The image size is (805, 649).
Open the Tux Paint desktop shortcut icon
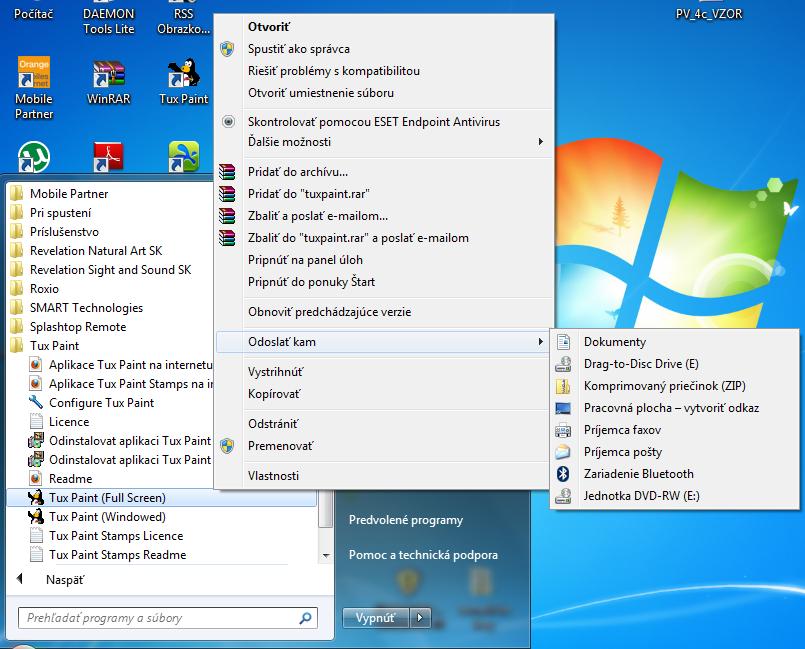click(x=184, y=73)
